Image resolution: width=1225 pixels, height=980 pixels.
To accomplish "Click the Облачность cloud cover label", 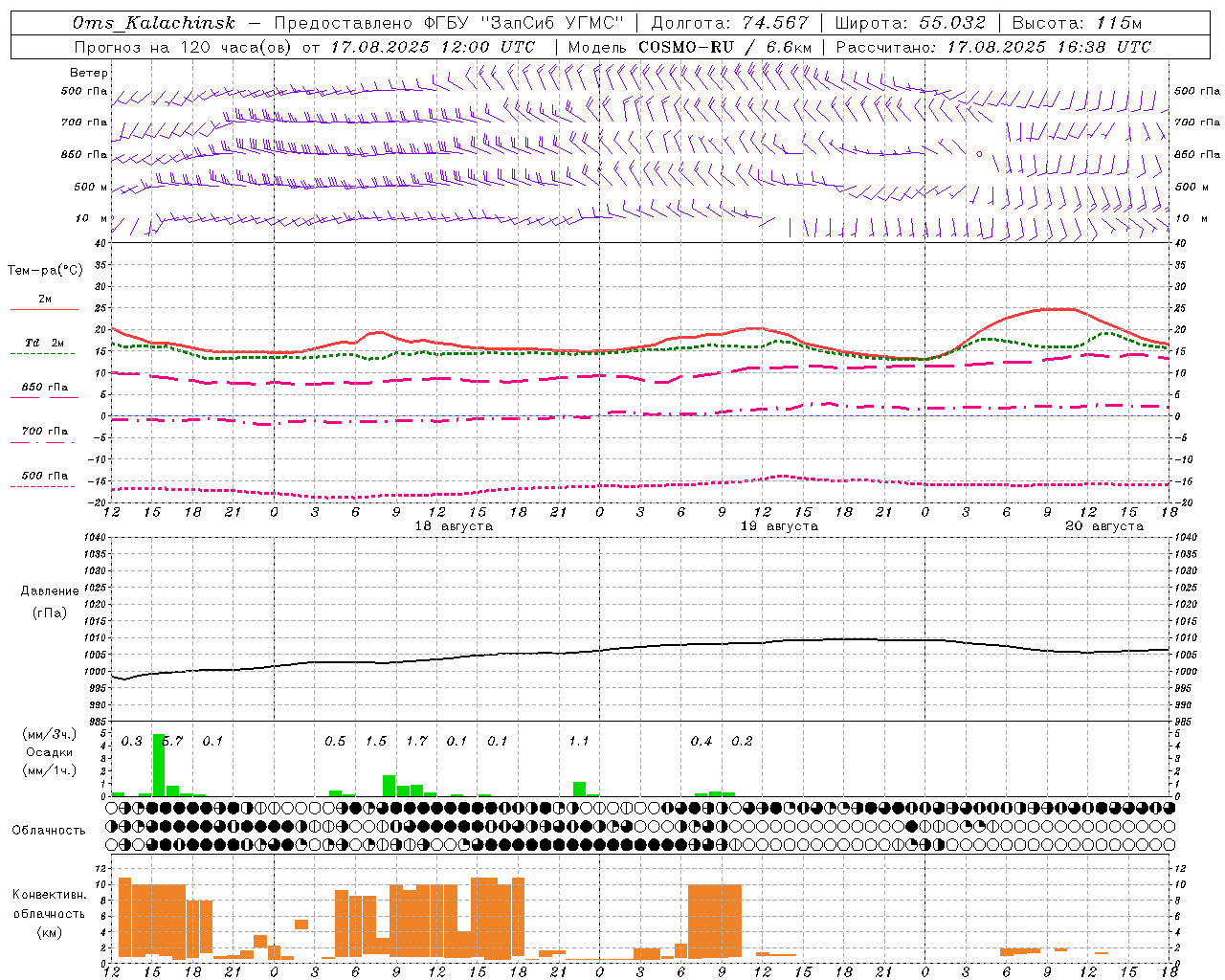I will 49,830.
